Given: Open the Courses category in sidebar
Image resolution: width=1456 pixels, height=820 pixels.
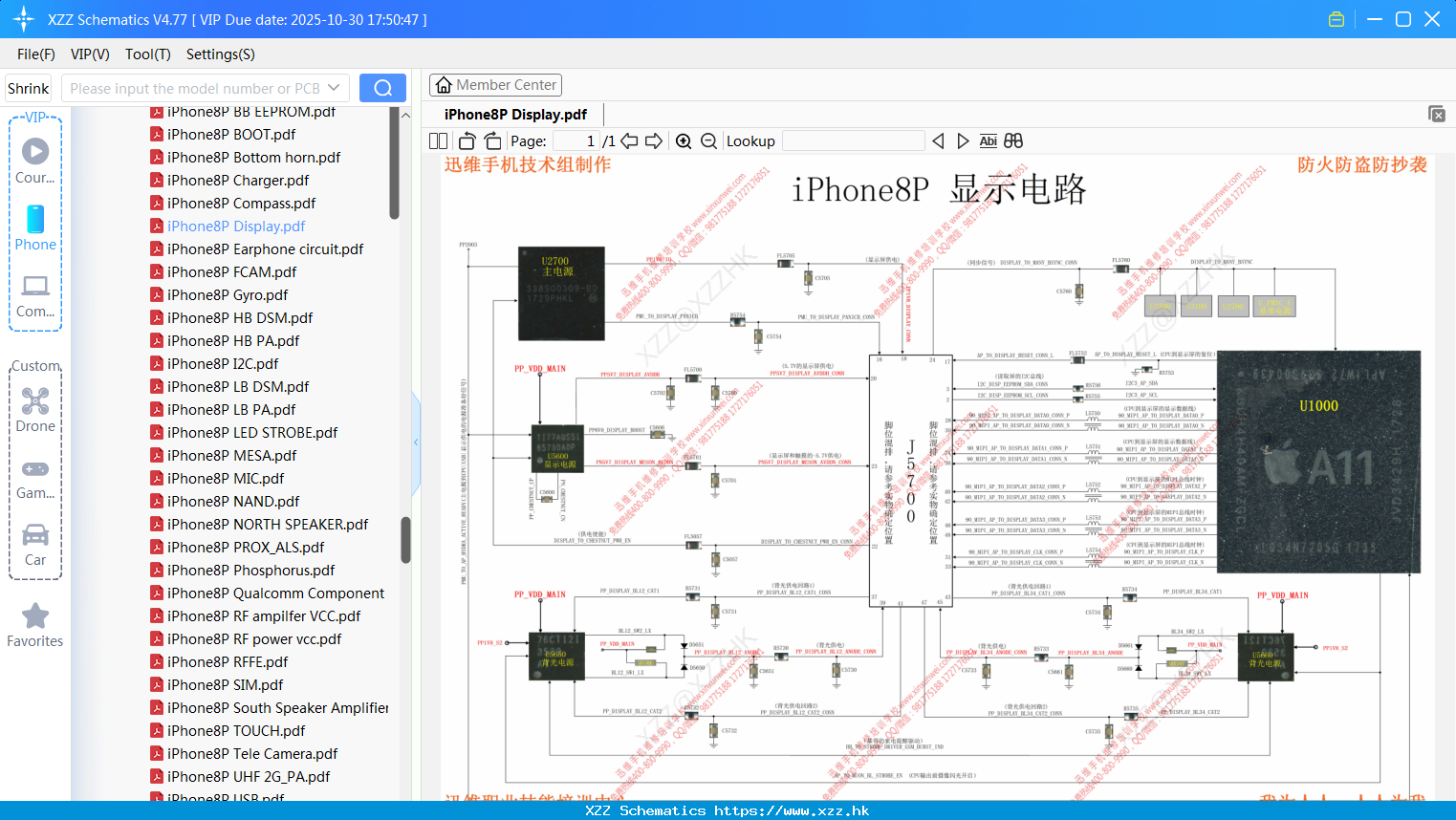Looking at the screenshot, I should pos(35,162).
